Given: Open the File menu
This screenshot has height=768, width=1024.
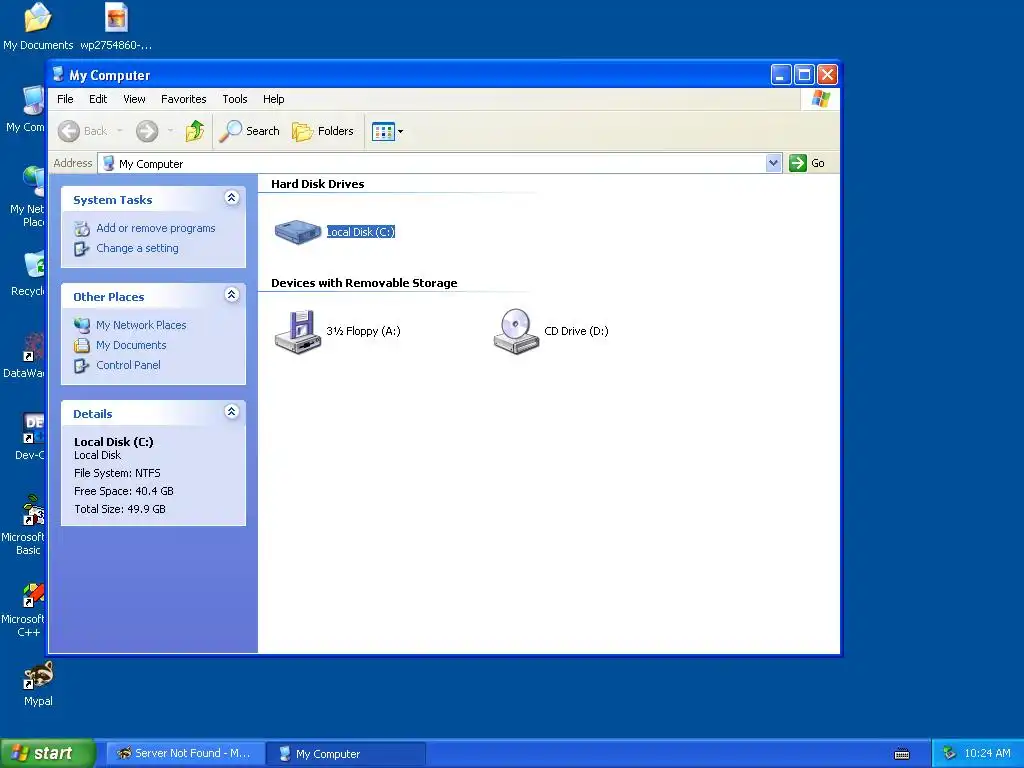Looking at the screenshot, I should [65, 99].
